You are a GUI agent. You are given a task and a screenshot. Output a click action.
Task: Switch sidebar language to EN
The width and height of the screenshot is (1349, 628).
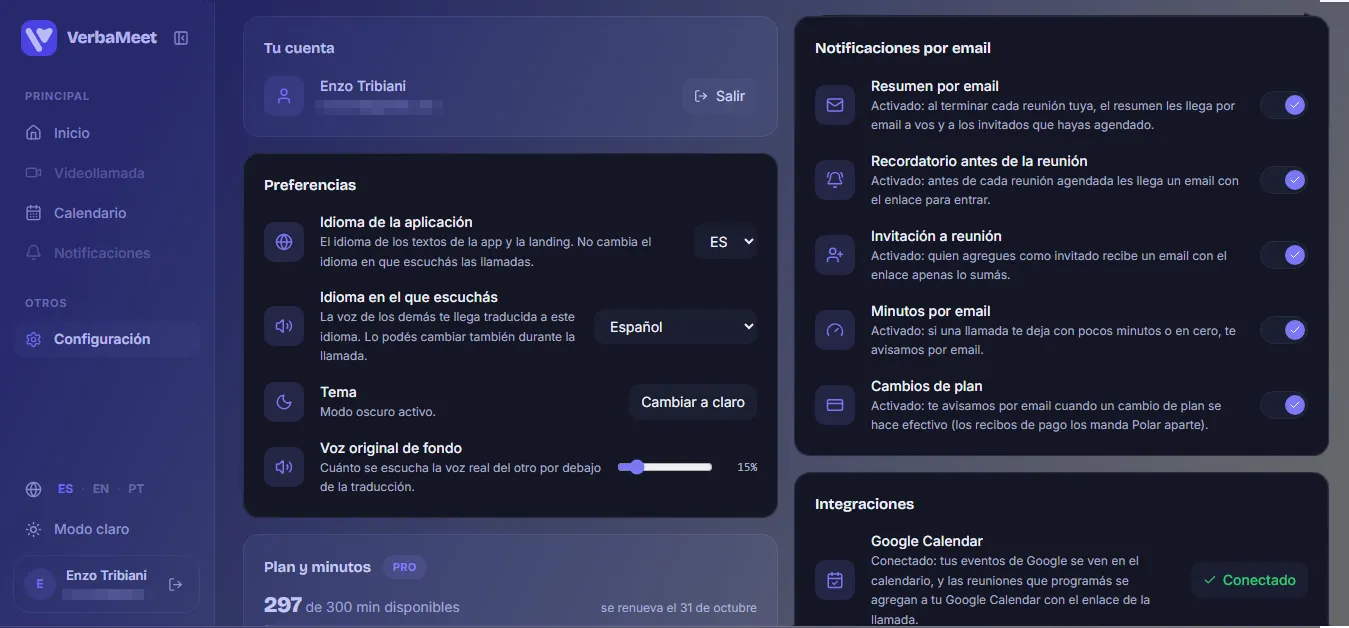101,489
